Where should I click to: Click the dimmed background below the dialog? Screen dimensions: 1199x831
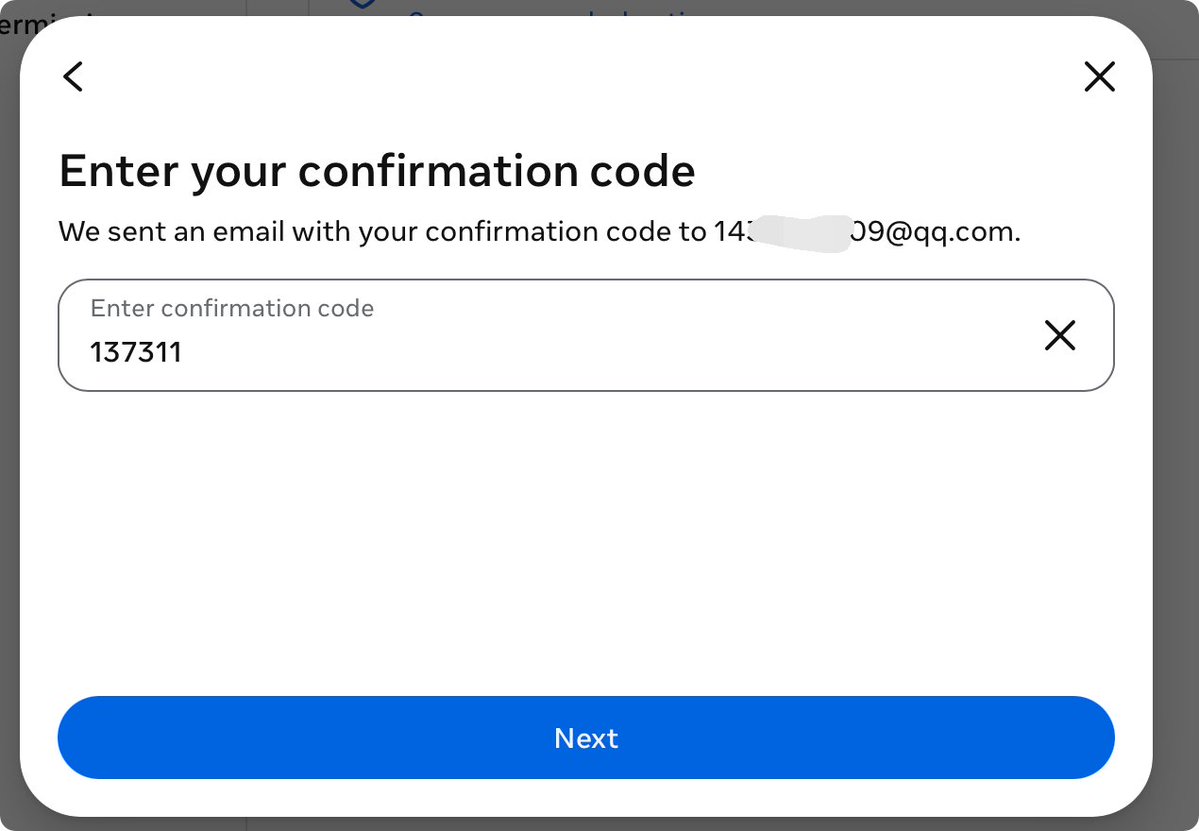pyautogui.click(x=586, y=824)
